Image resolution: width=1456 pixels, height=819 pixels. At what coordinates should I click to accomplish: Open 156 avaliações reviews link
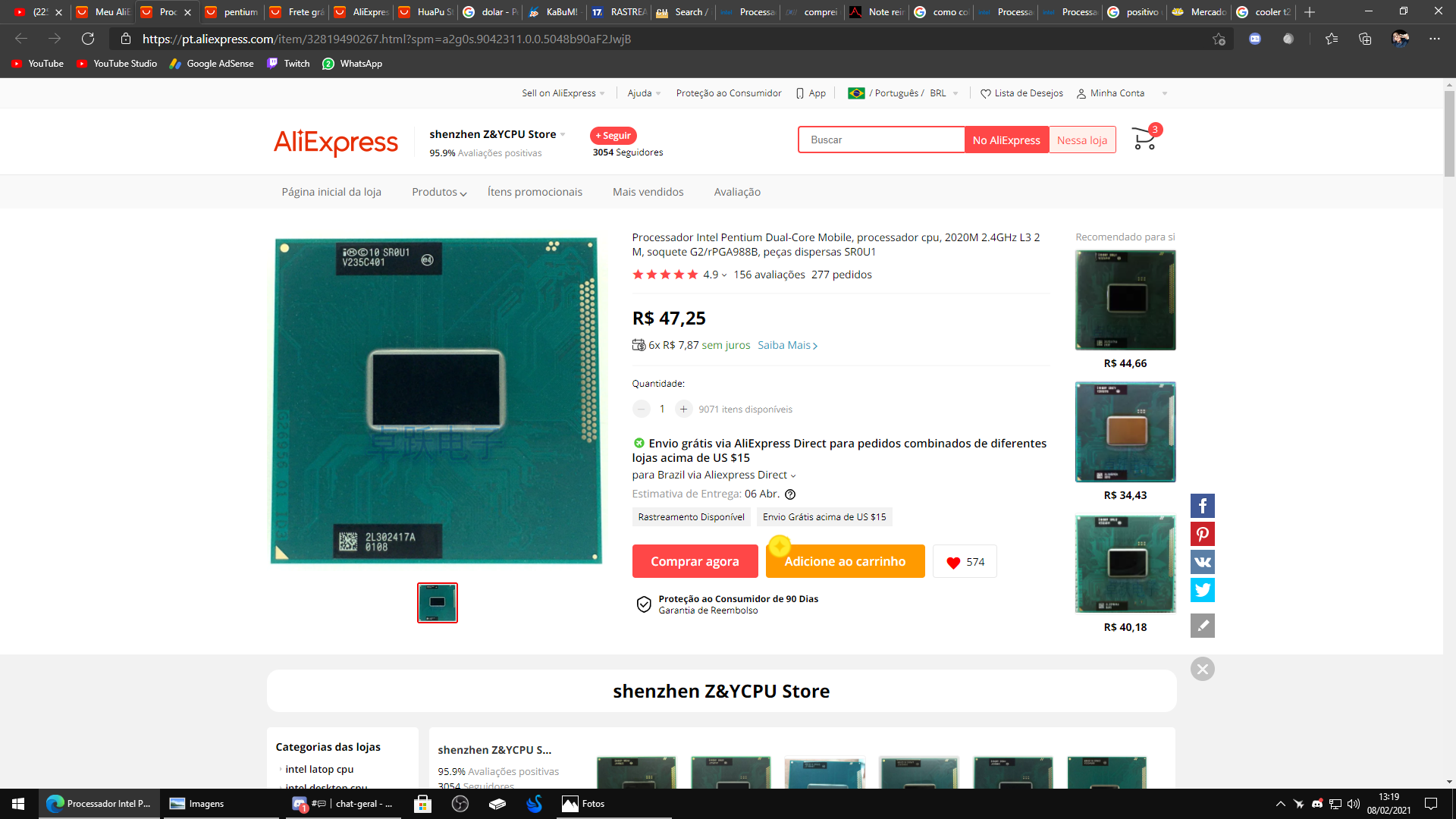tap(769, 275)
